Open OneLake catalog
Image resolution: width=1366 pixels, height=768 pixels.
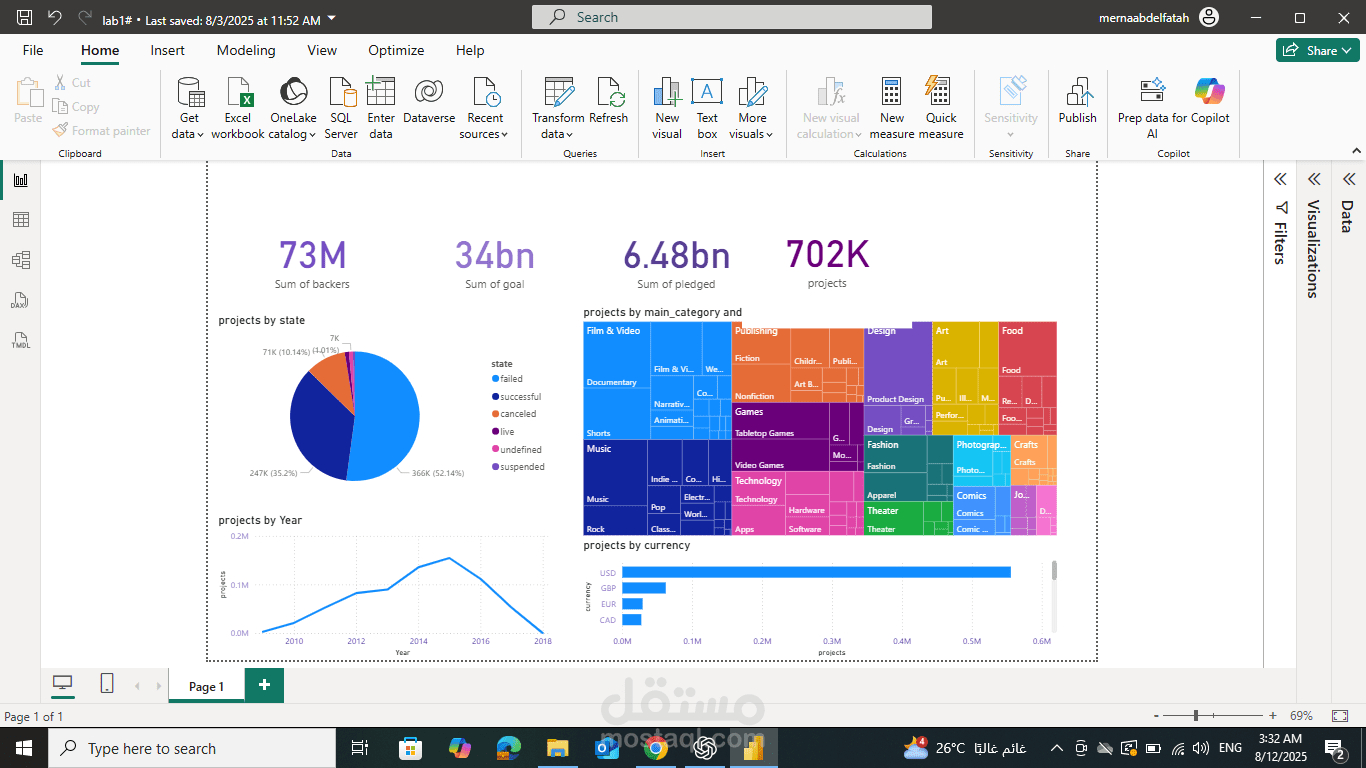tap(293, 108)
